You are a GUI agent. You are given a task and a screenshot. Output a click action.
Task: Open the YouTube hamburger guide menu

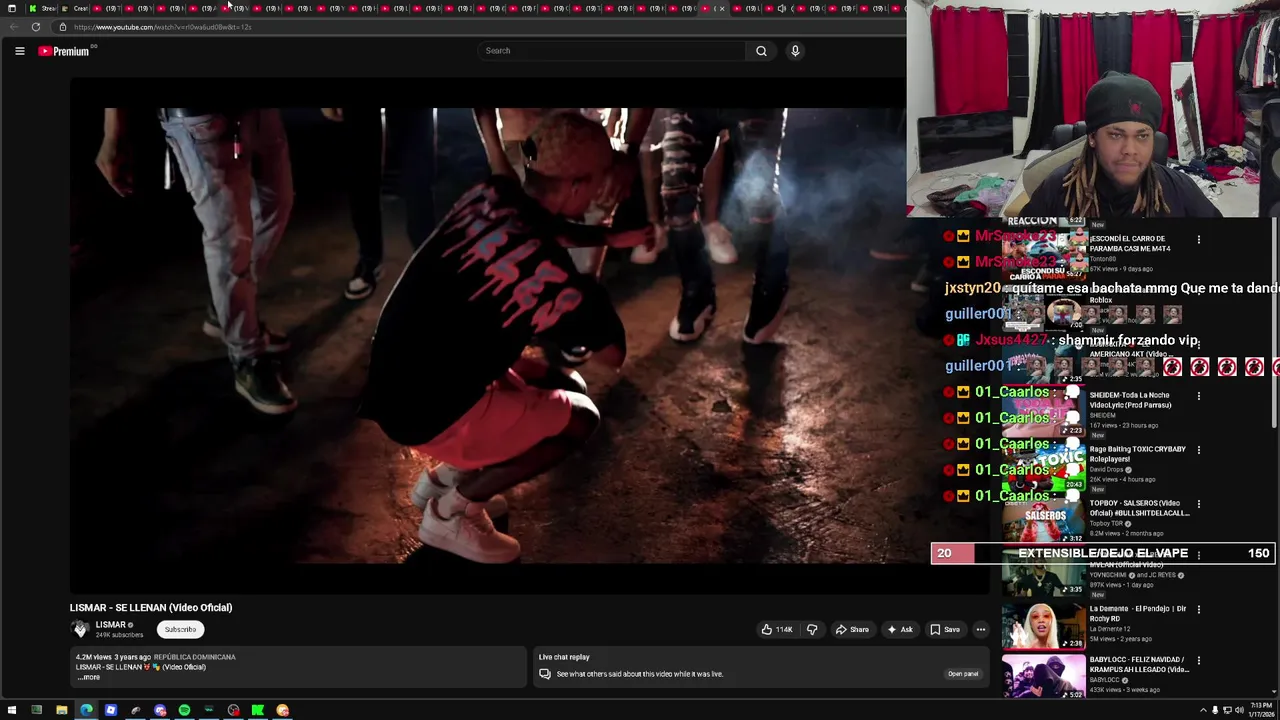pos(19,51)
